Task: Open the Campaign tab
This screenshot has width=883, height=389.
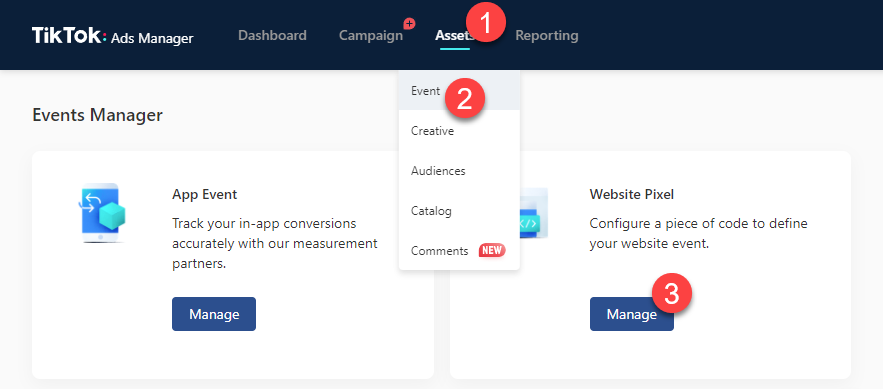Action: pos(371,35)
